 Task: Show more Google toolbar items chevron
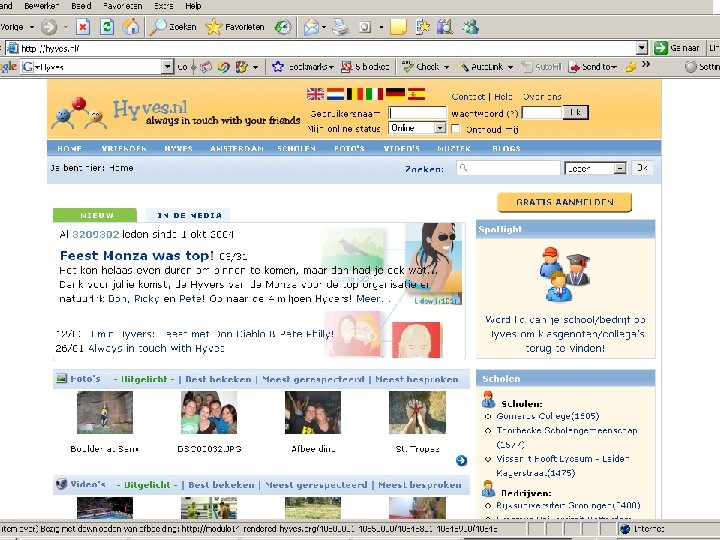(646, 64)
